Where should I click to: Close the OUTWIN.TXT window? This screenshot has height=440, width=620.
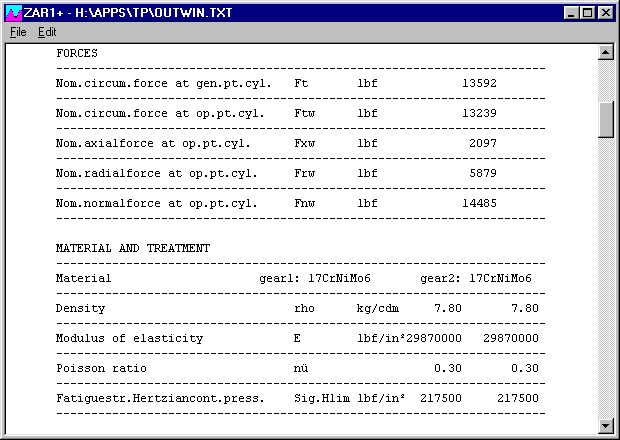click(605, 12)
